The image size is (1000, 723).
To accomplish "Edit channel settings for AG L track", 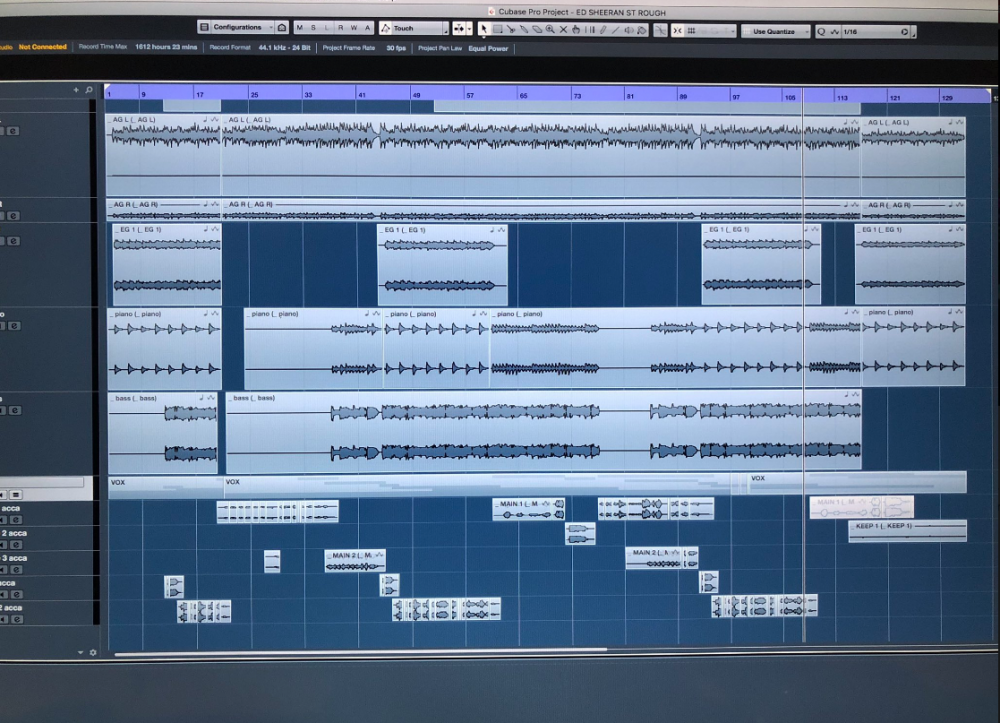I will (13, 131).
